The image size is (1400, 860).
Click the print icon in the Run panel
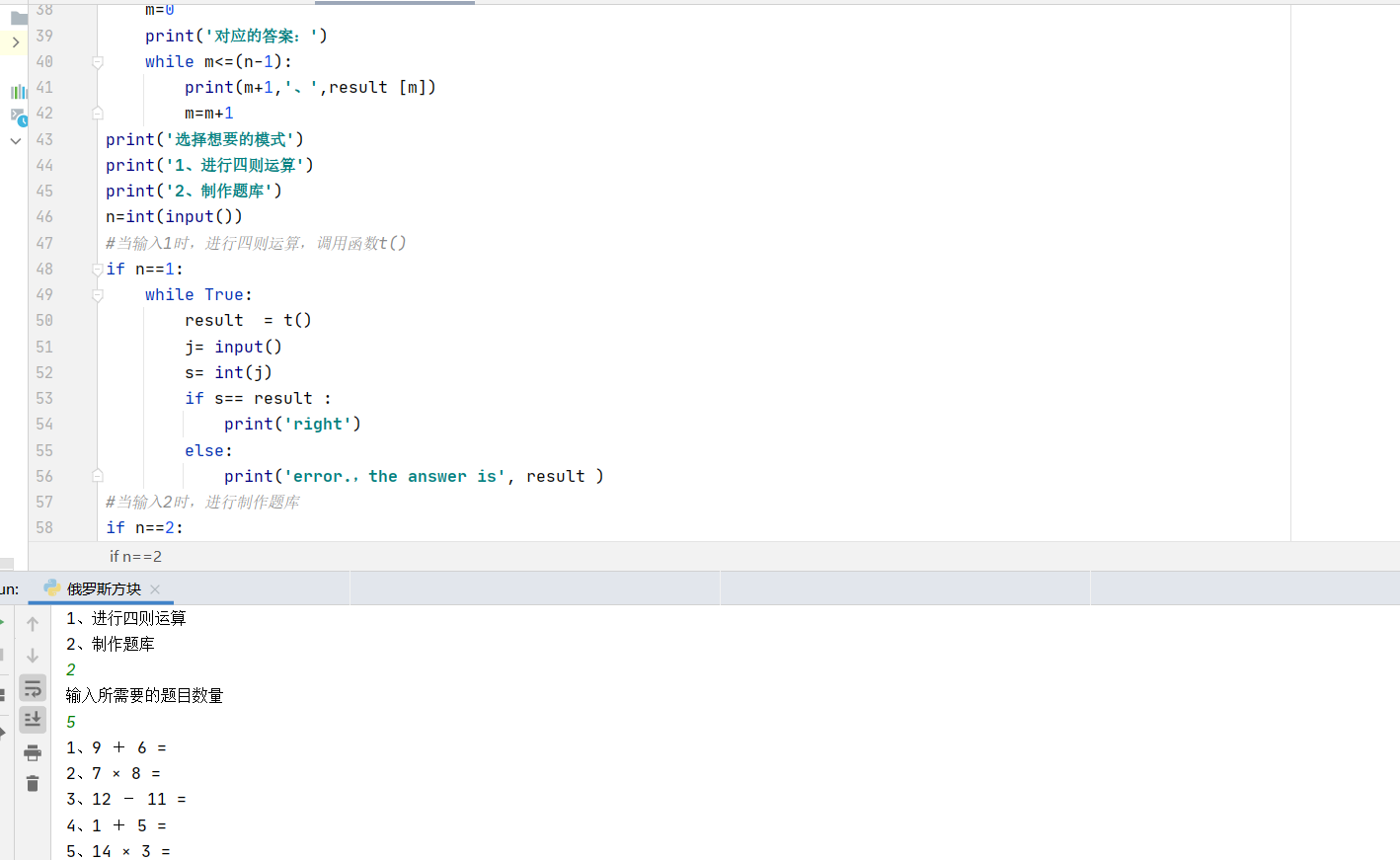33,753
